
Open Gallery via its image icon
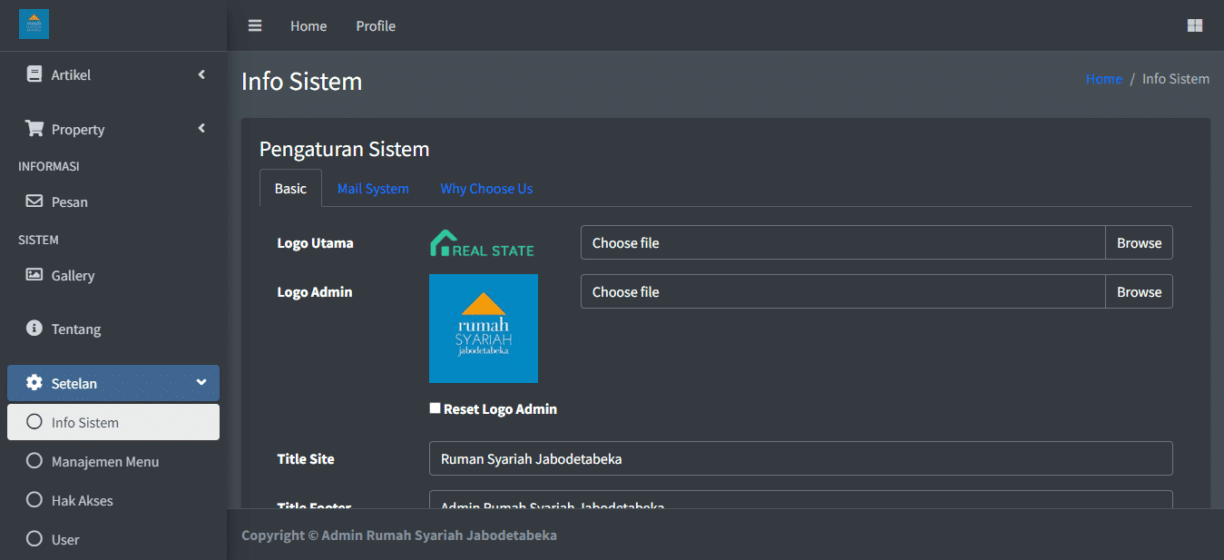pos(34,275)
